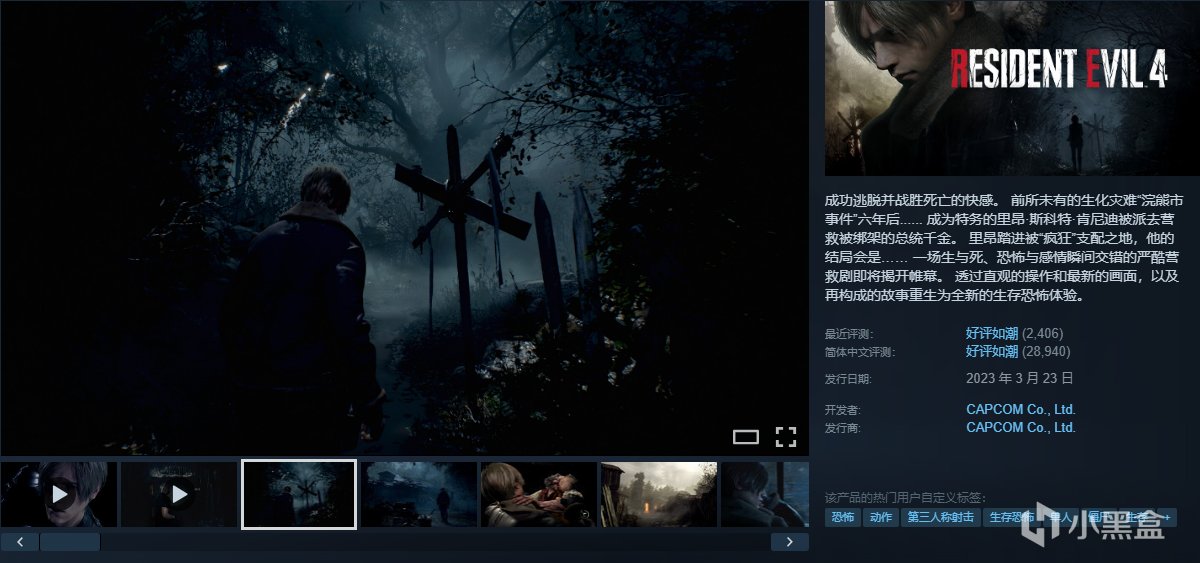The image size is (1200, 563).
Task: Open fullscreen view of the screenshot
Action: 786,436
